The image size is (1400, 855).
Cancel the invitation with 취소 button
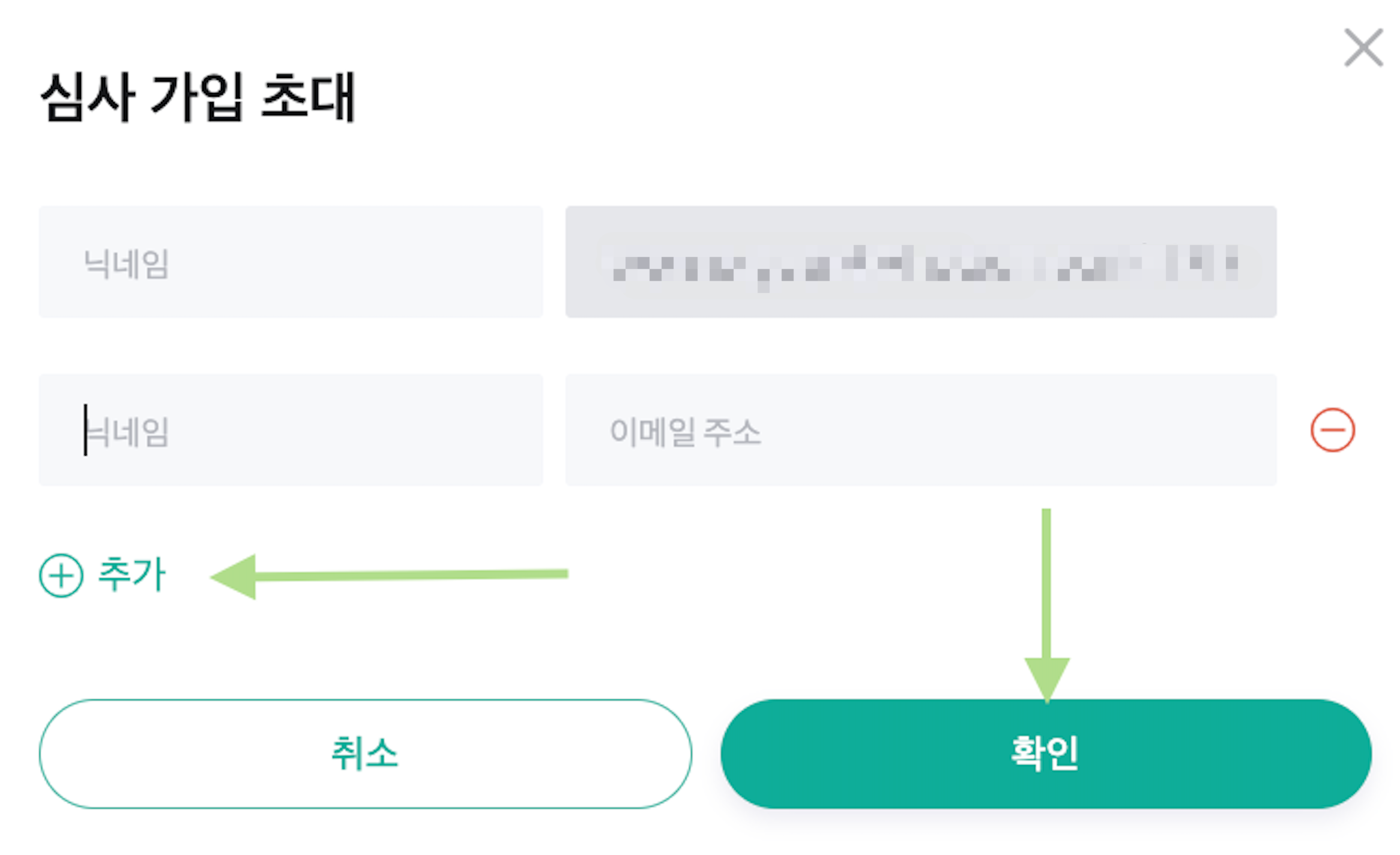click(366, 754)
